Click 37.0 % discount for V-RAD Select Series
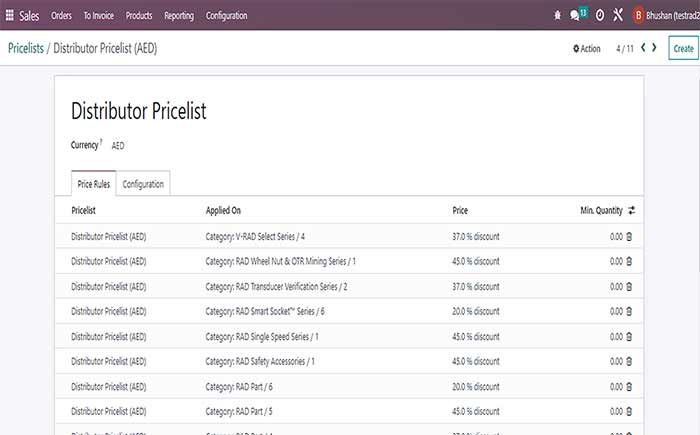The width and height of the screenshot is (700, 435). point(475,236)
